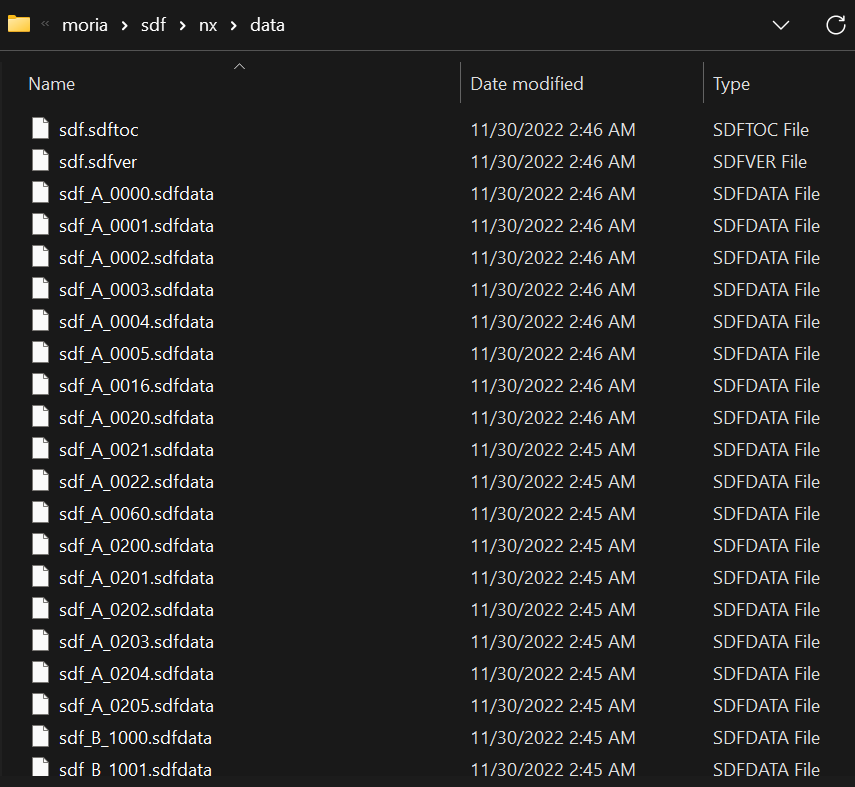Select file sdf_B_1000.sdfdata

click(135, 738)
